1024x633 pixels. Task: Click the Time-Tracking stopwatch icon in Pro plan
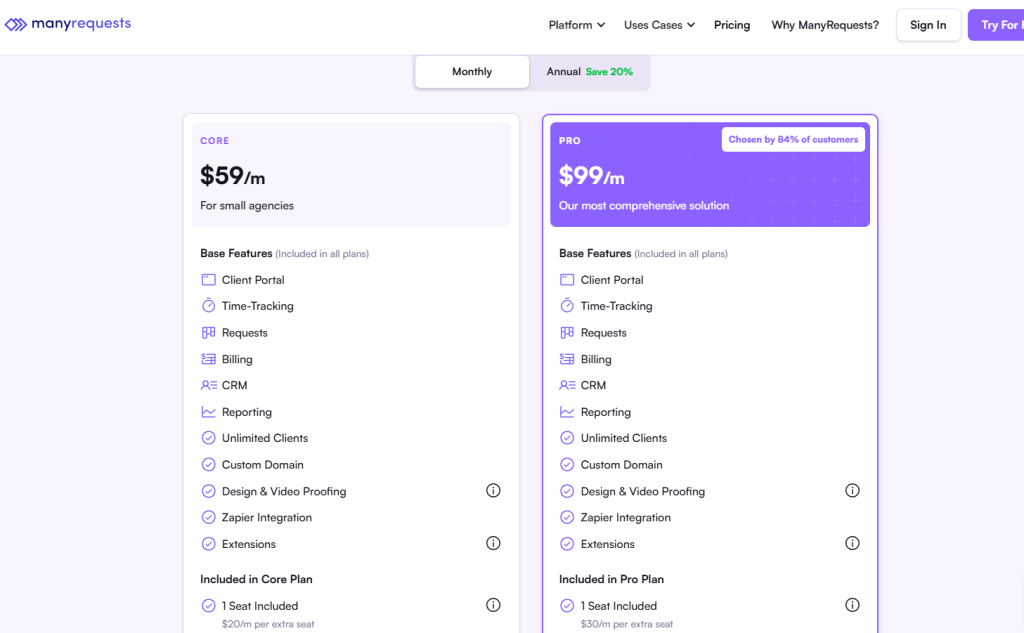pyautogui.click(x=567, y=306)
